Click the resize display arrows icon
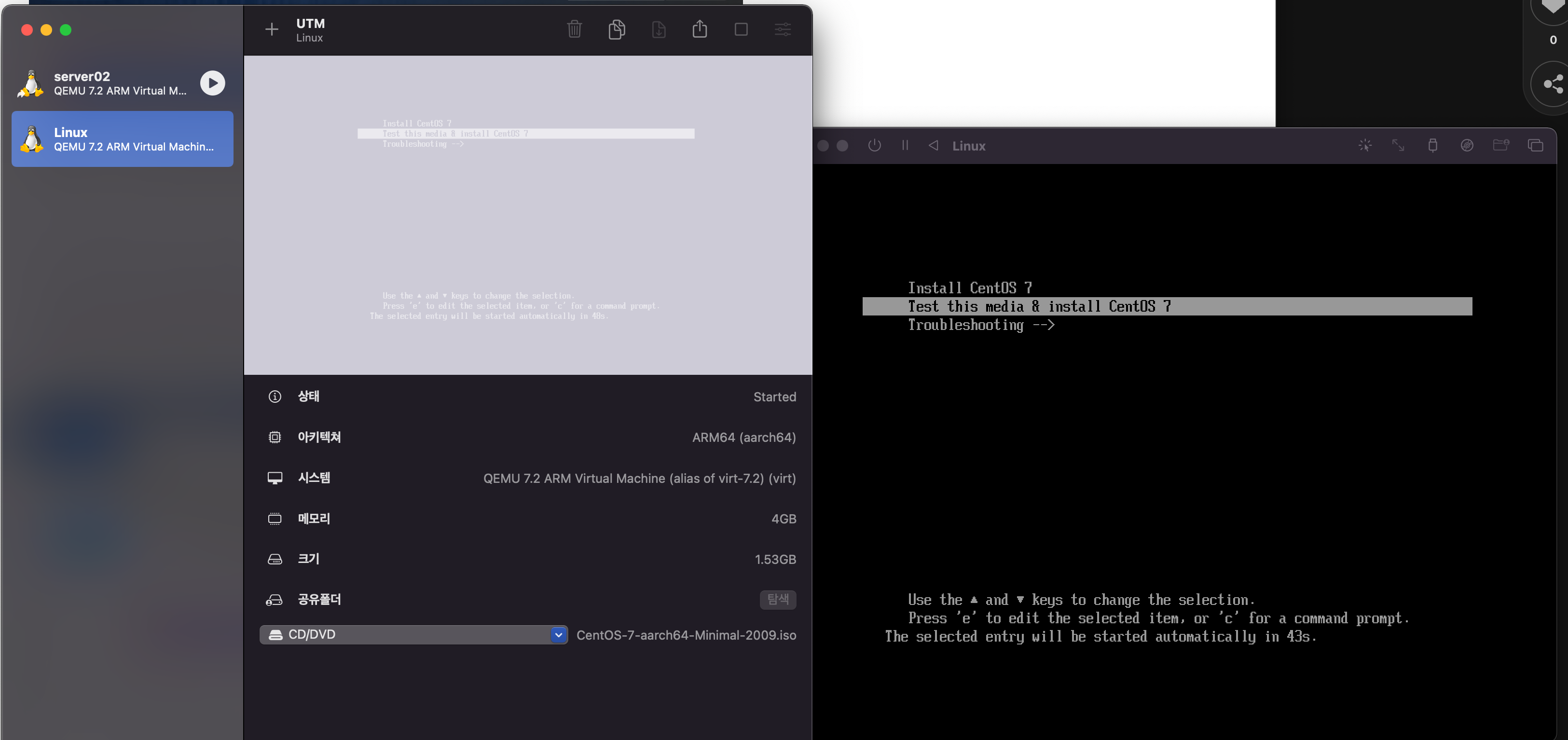The height and width of the screenshot is (740, 1568). [x=1398, y=146]
